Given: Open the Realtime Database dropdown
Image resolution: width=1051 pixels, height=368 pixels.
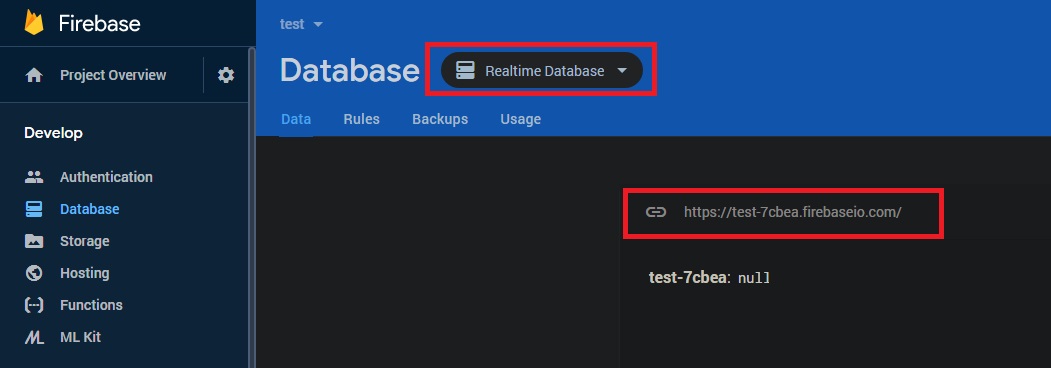Looking at the screenshot, I should click(x=542, y=70).
